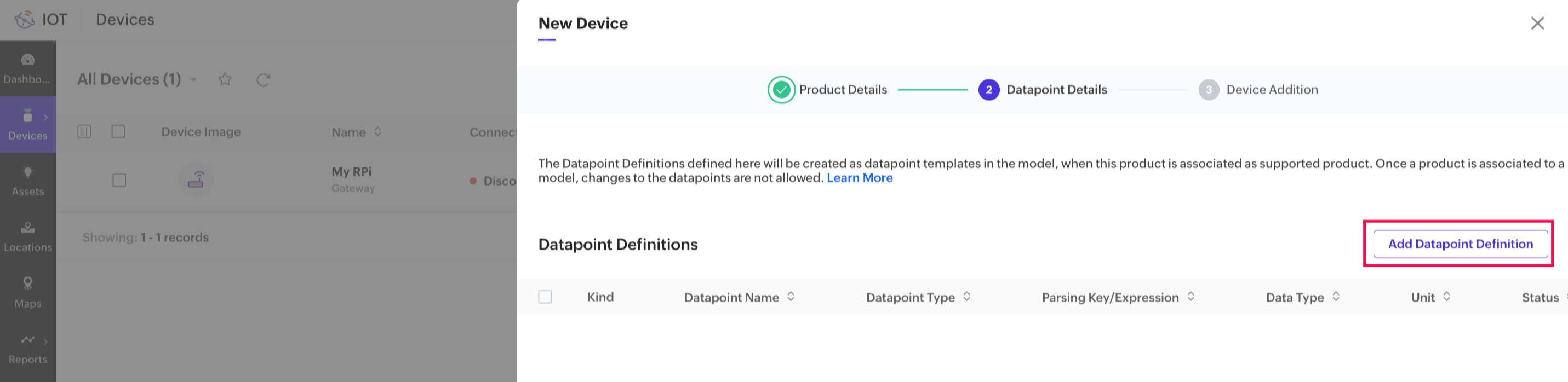Click Add Datapoint Definition button
This screenshot has height=382, width=1568.
(1460, 244)
